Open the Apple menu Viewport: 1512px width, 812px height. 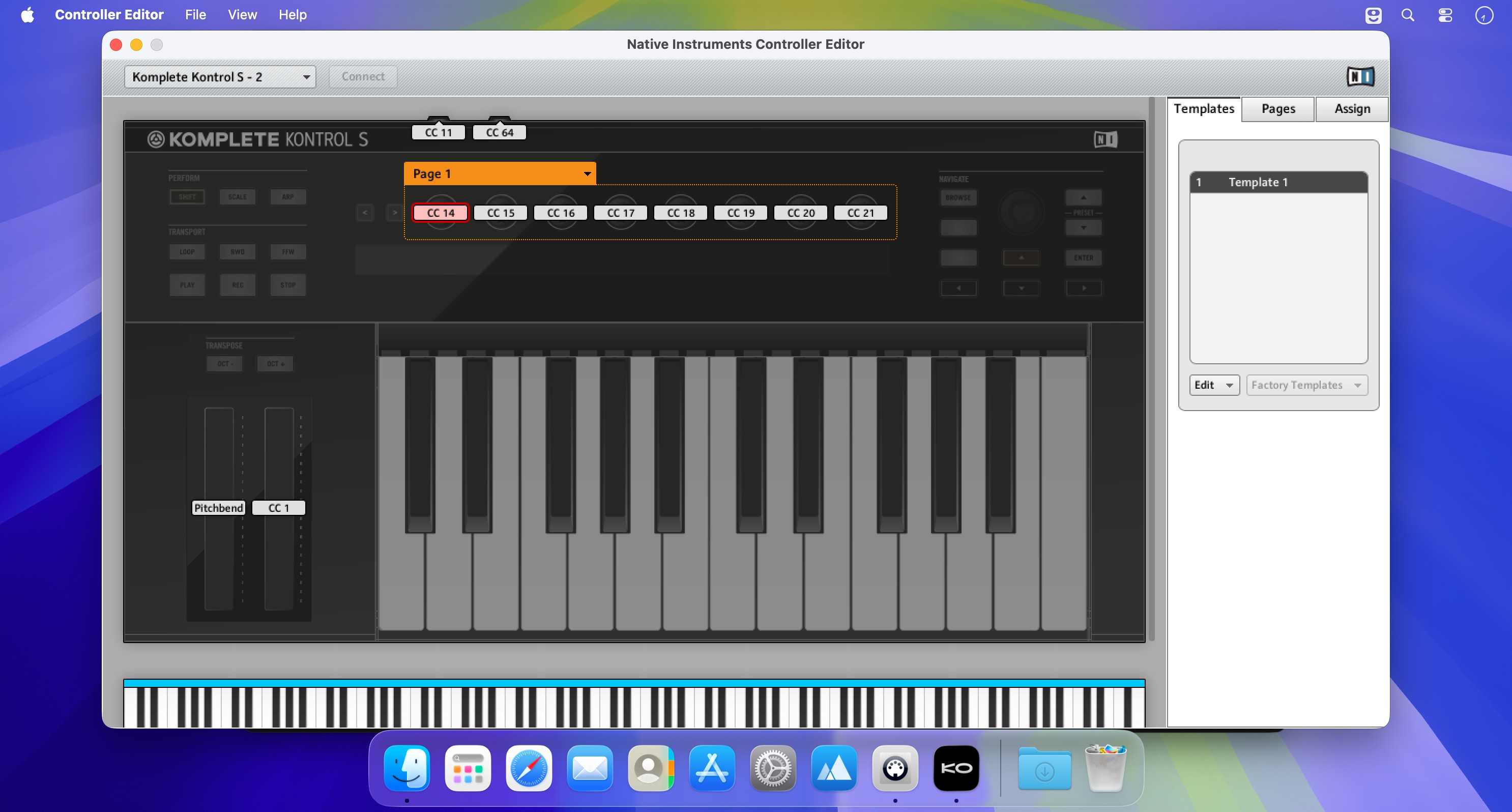coord(27,15)
